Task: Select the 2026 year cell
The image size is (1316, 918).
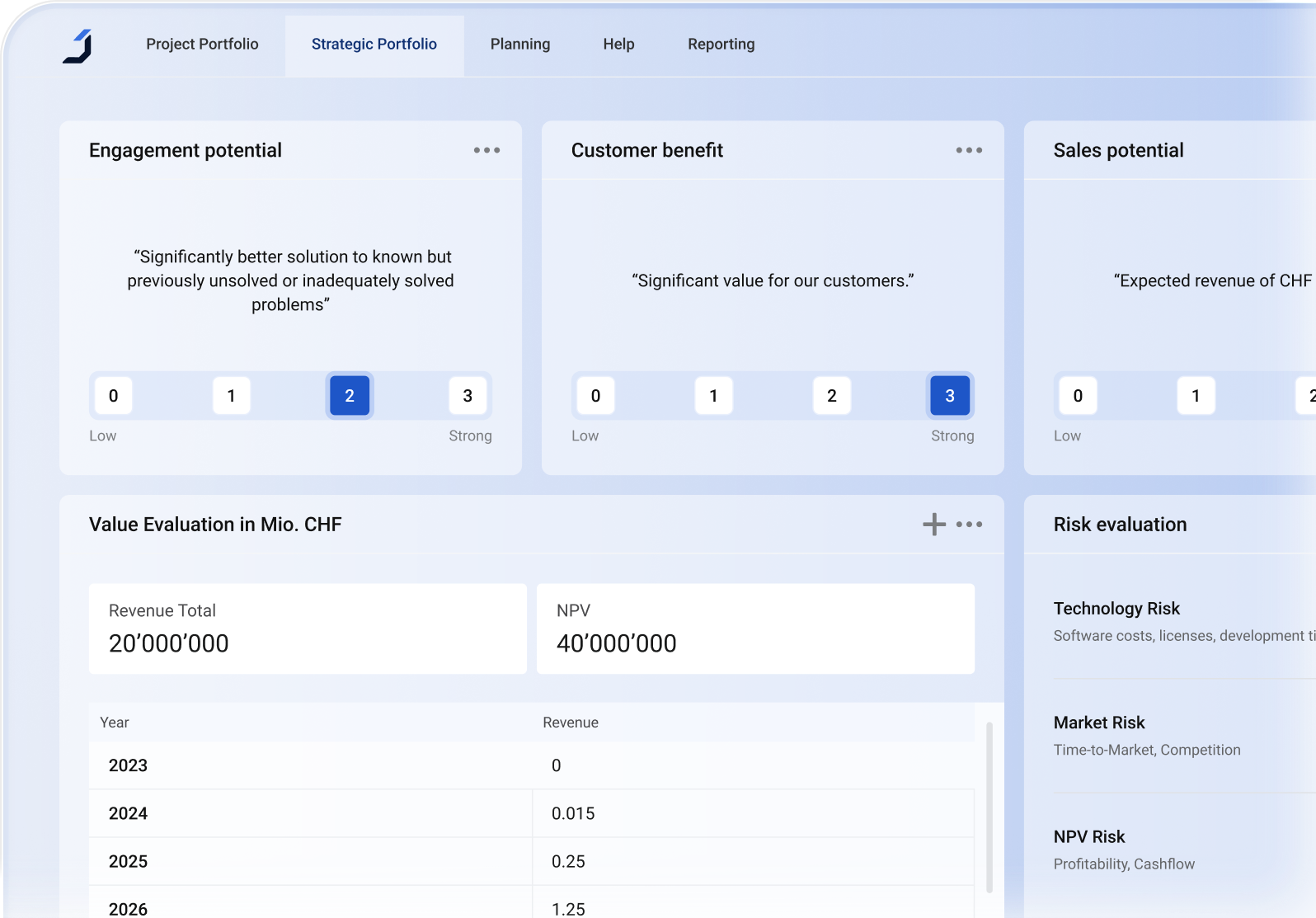Action: (x=311, y=902)
